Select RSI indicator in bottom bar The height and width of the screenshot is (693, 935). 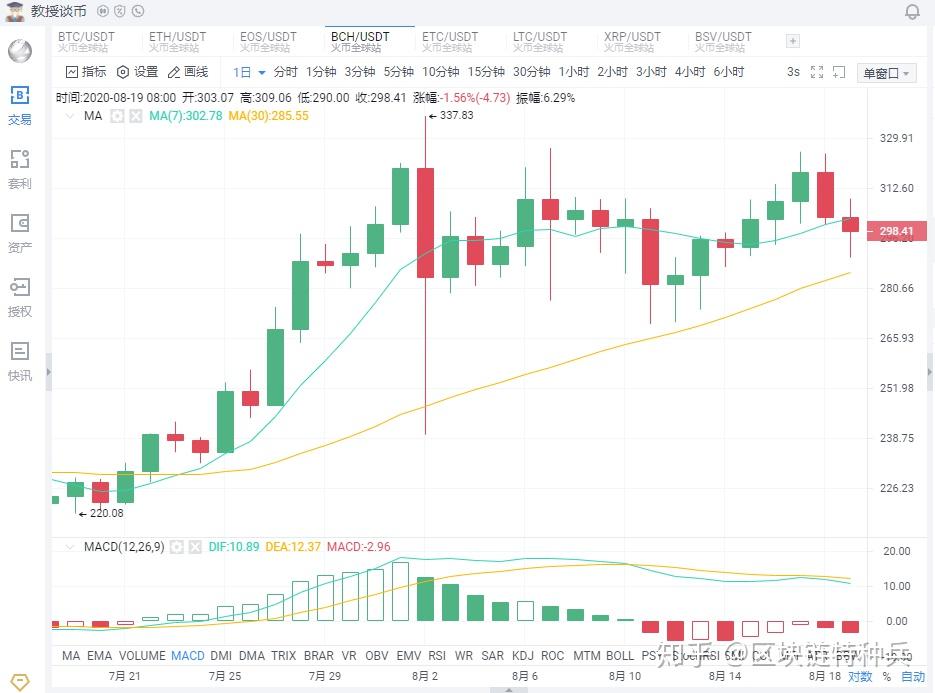437,655
